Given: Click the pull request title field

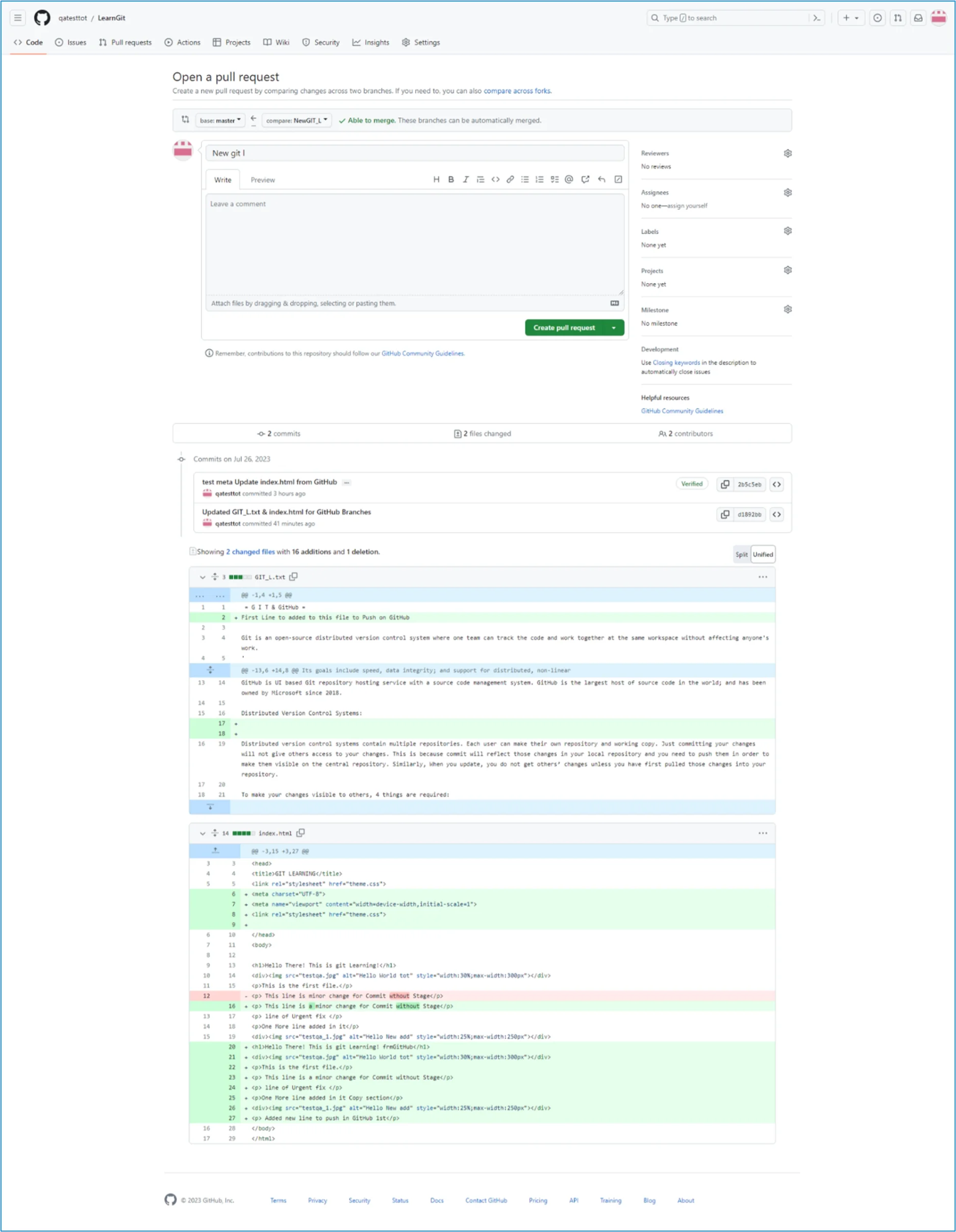Looking at the screenshot, I should pyautogui.click(x=416, y=153).
